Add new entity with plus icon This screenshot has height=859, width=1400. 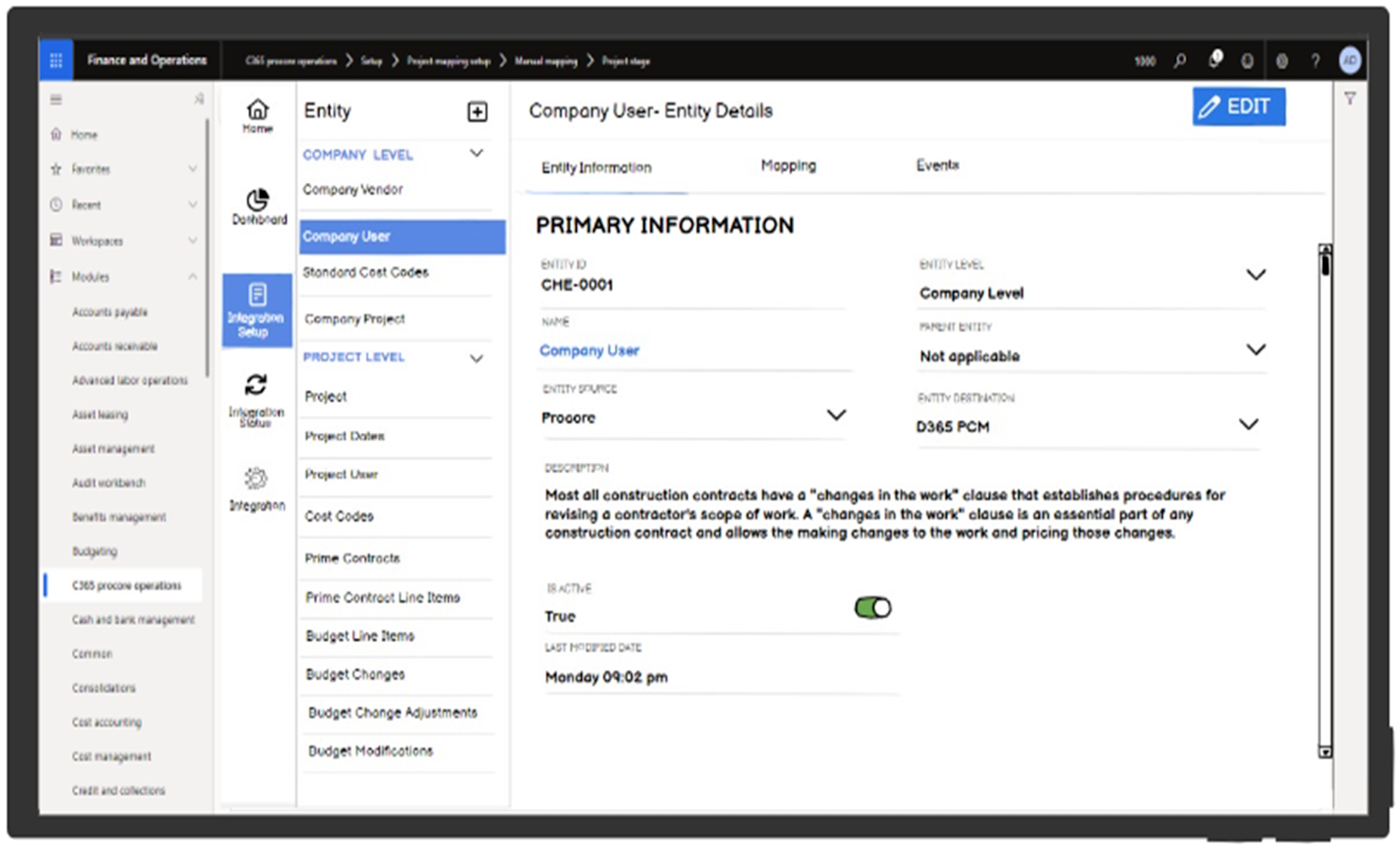click(x=477, y=111)
